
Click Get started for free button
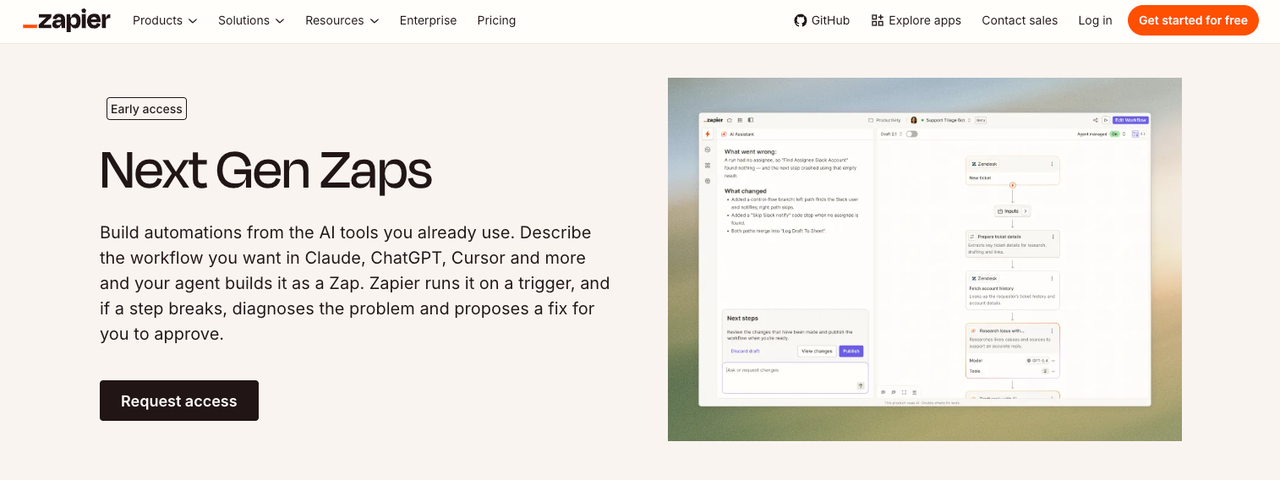coord(1193,20)
